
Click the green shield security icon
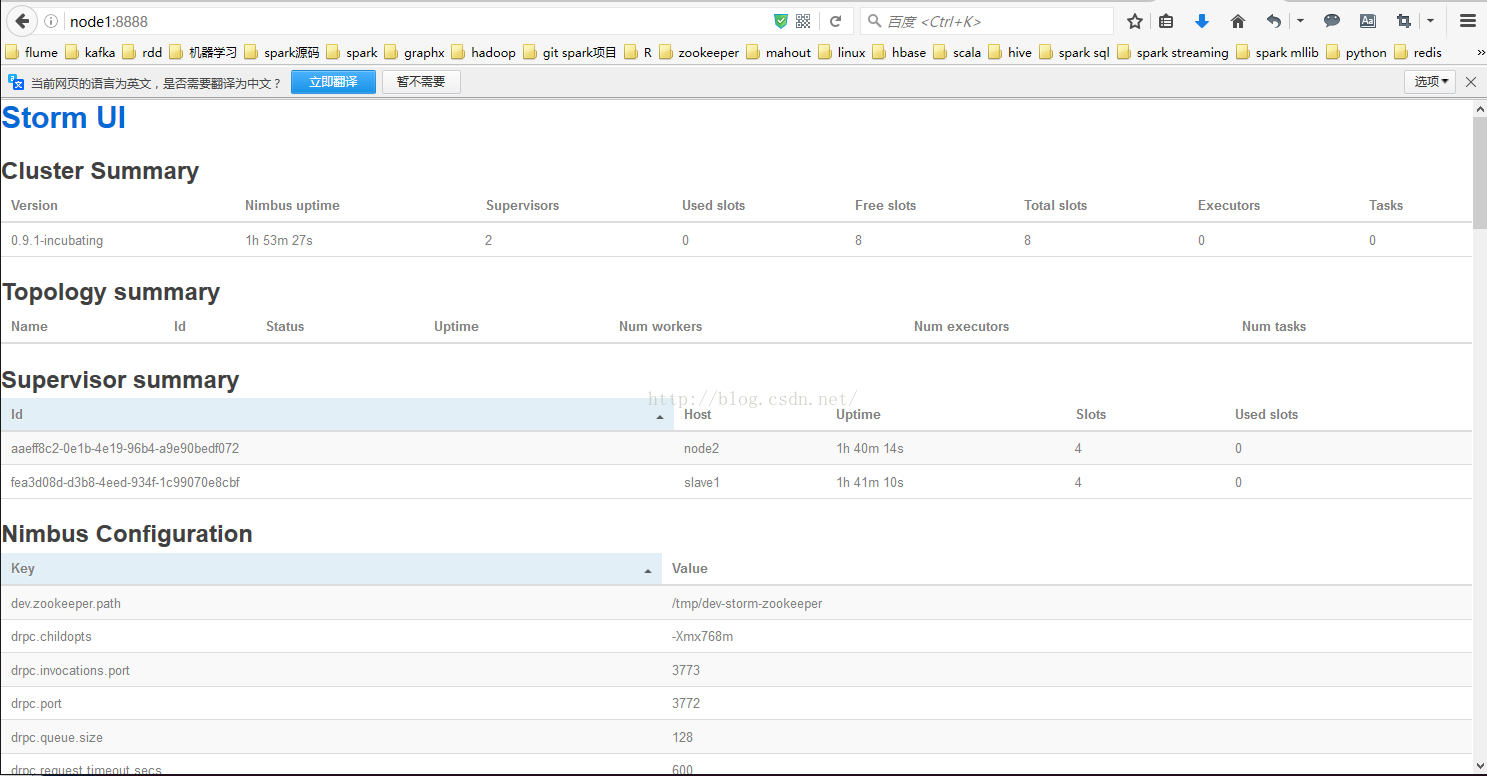click(781, 21)
